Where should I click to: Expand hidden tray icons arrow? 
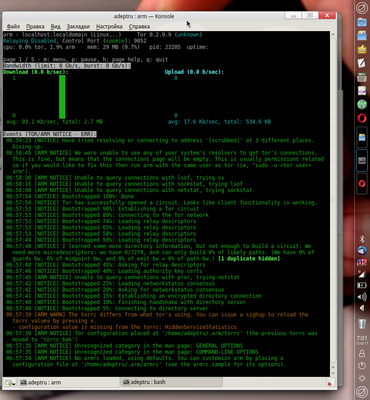click(362, 308)
